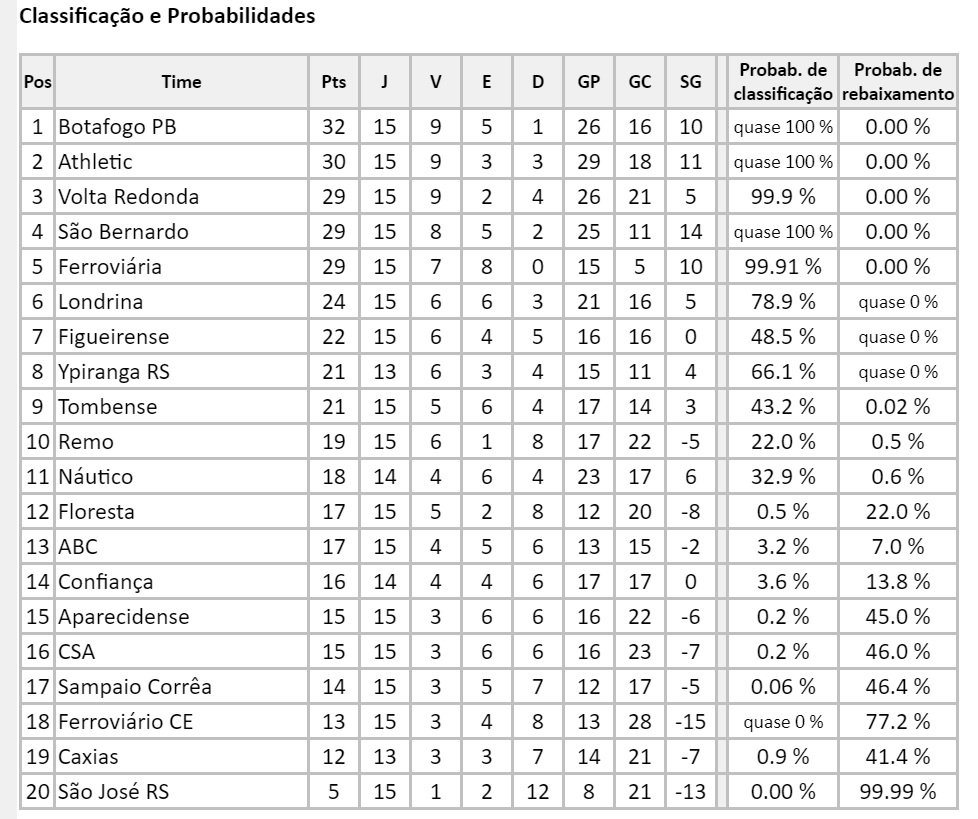This screenshot has width=978, height=819.
Task: Select the Náutico team name
Action: coord(95,477)
